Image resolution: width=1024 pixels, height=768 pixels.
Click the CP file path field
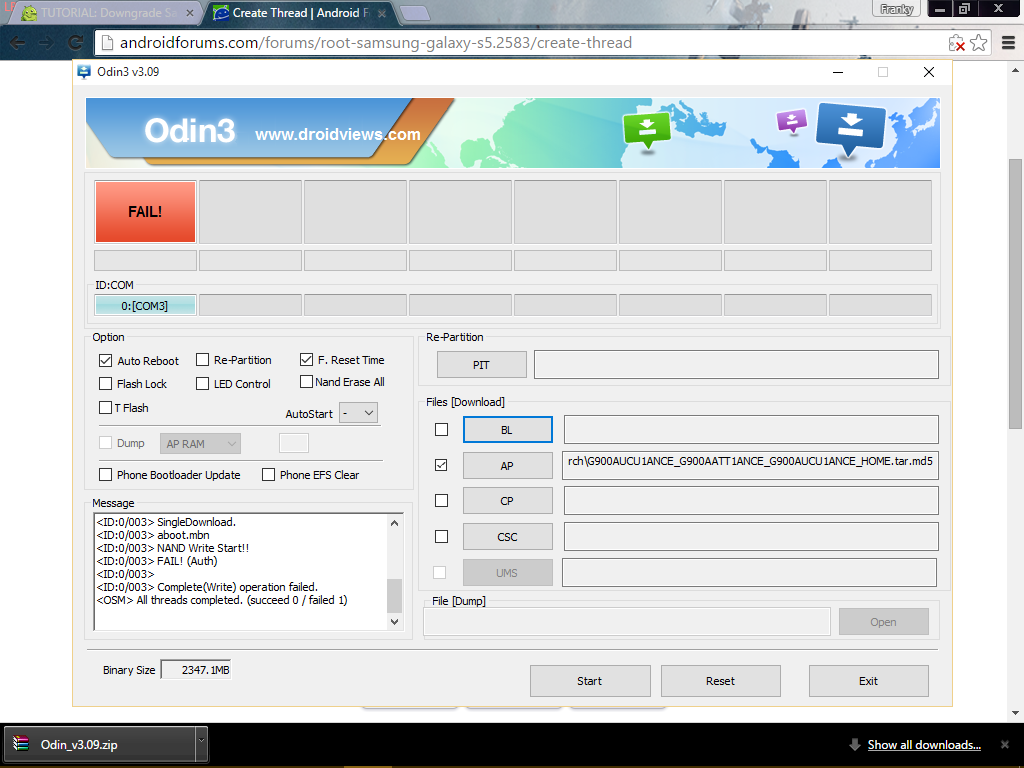tap(751, 500)
